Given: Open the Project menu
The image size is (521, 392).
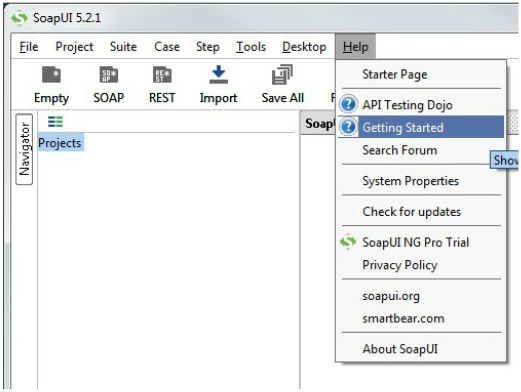Looking at the screenshot, I should pyautogui.click(x=74, y=47).
